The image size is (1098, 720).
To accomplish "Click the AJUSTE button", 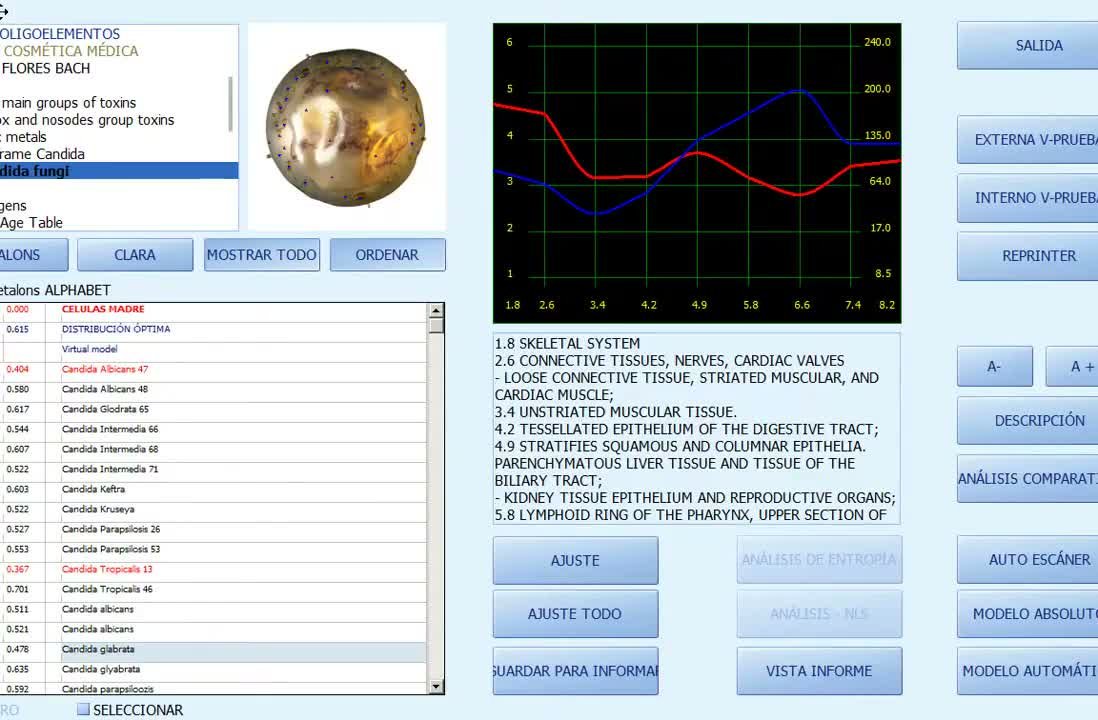I will click(576, 560).
